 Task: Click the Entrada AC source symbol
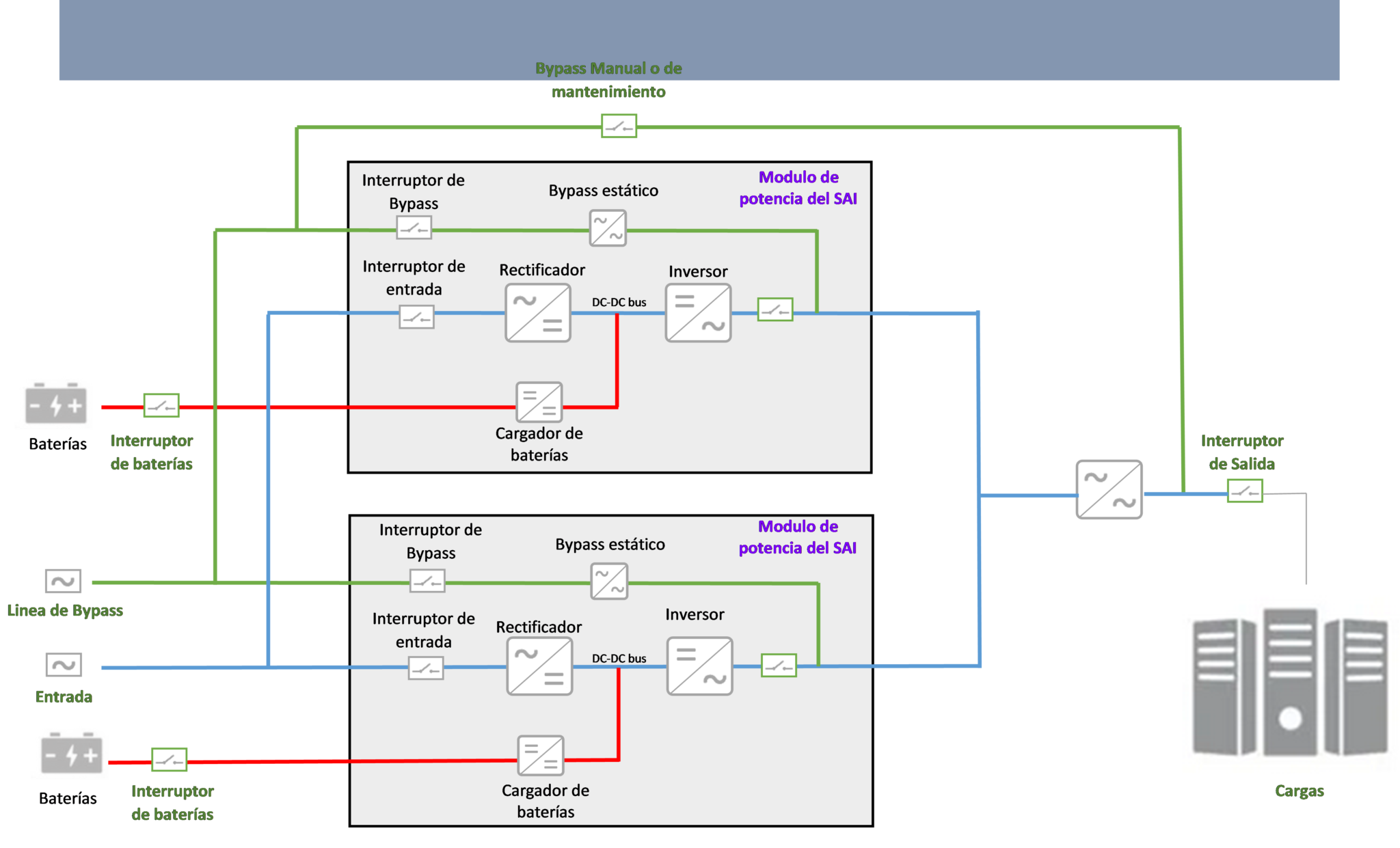[64, 664]
